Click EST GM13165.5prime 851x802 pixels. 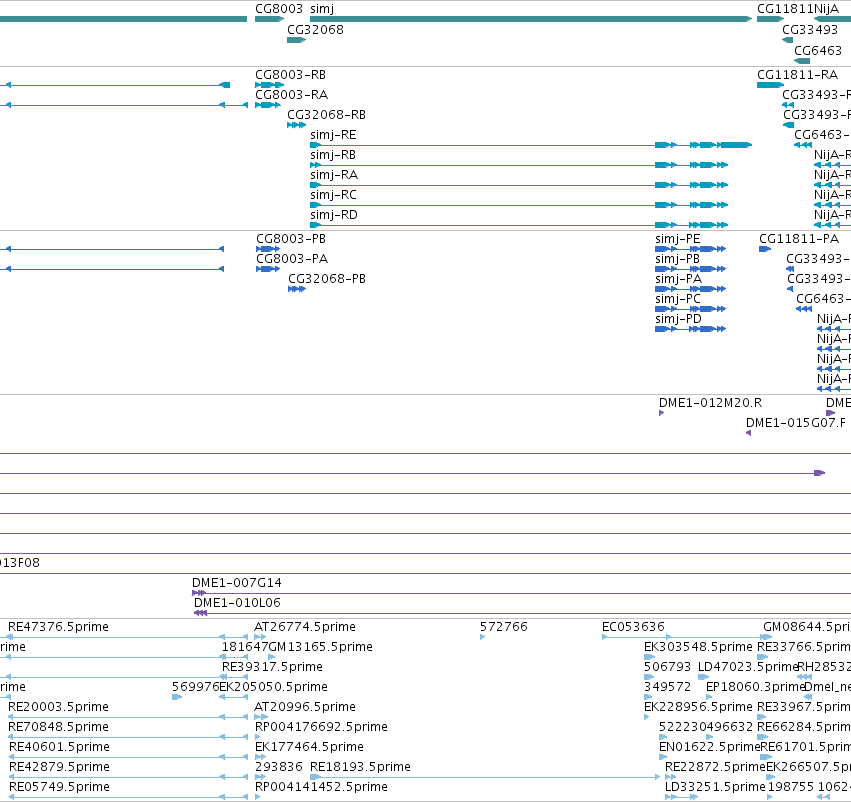(x=321, y=647)
